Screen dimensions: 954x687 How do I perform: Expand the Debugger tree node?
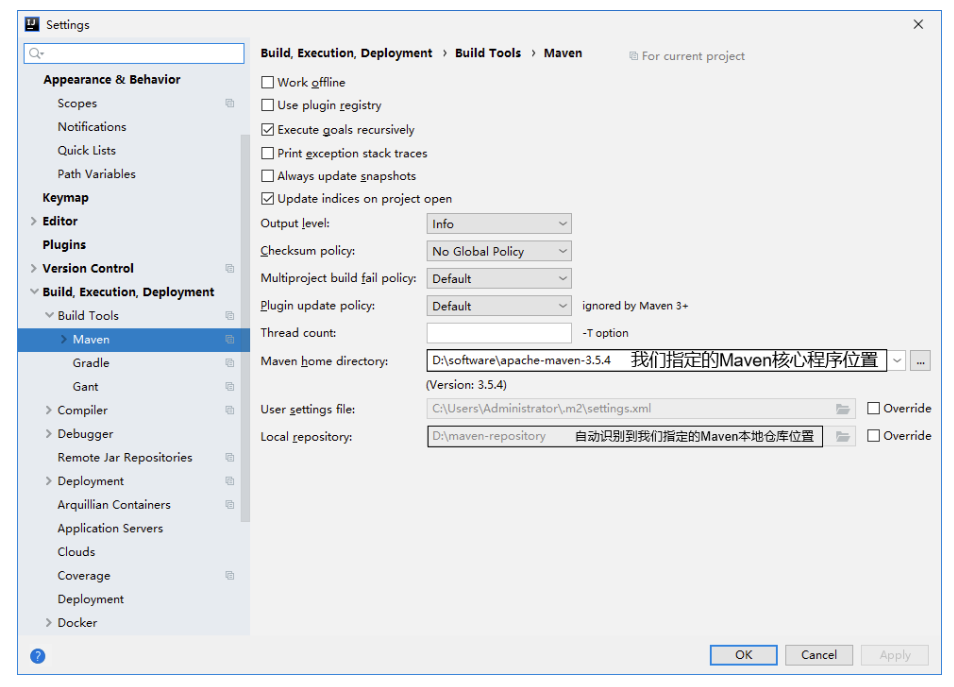49,433
